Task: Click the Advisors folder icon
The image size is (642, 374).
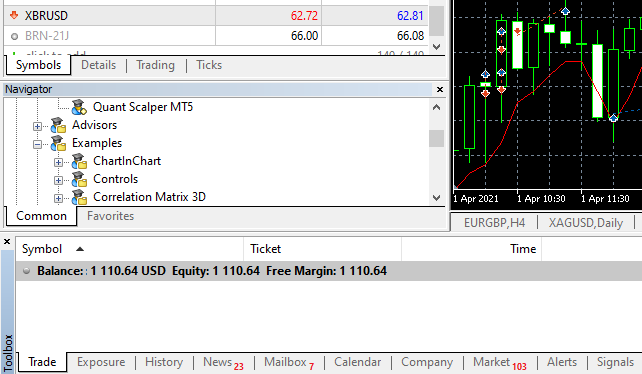Action: [x=58, y=125]
